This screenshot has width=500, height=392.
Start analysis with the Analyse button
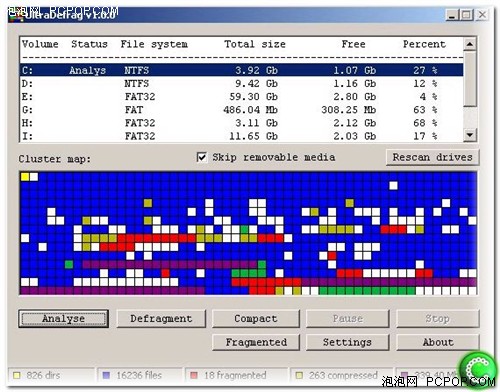coord(63,319)
